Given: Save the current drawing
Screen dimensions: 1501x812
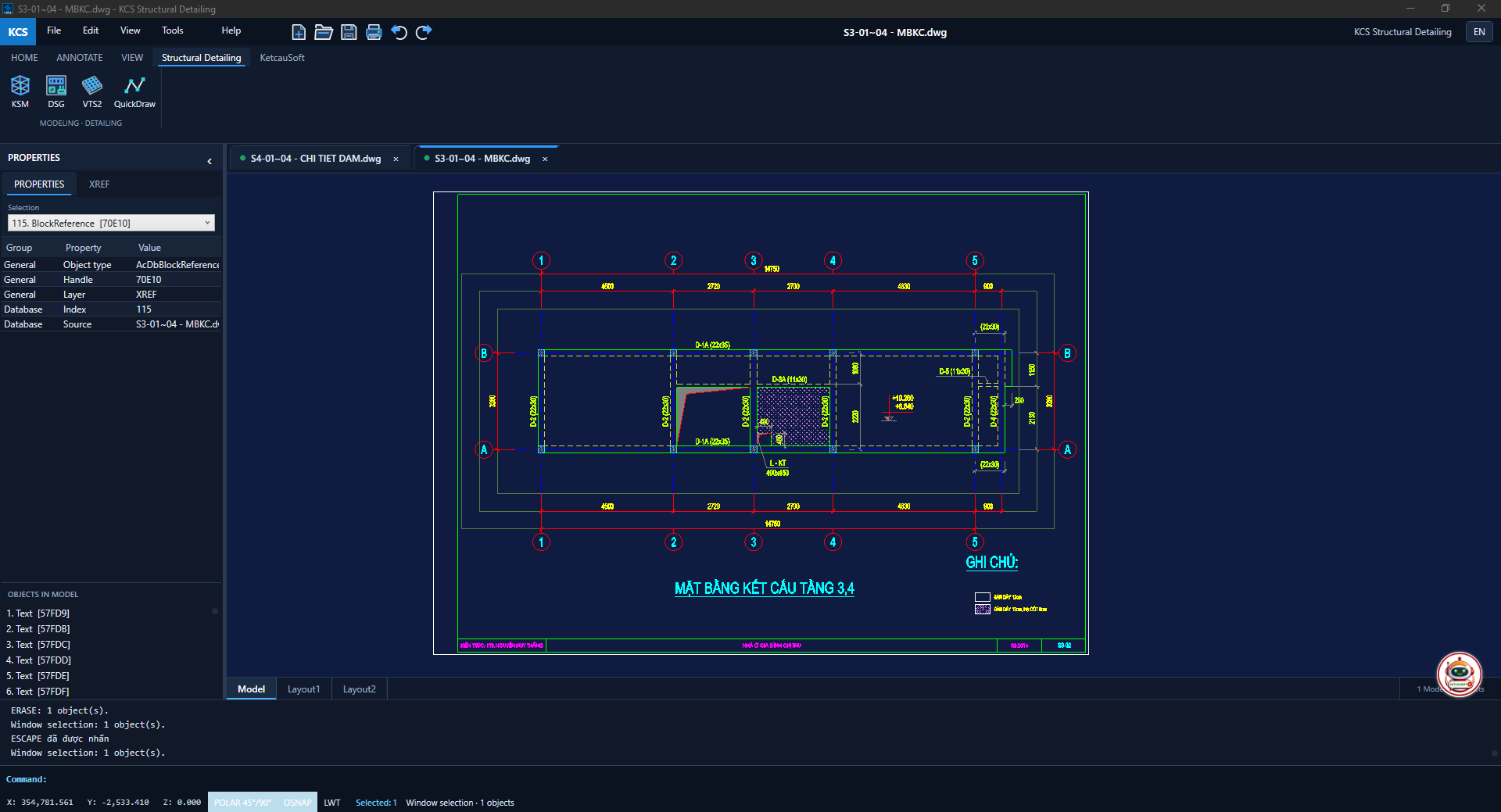Looking at the screenshot, I should point(349,32).
